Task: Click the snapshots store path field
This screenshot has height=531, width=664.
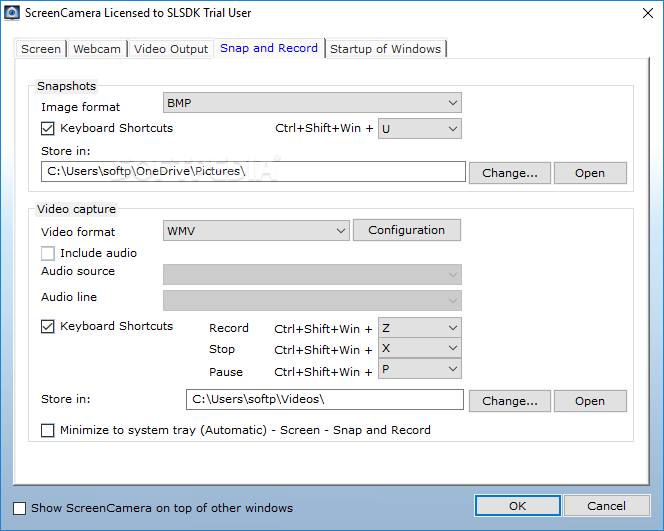Action: 253,171
